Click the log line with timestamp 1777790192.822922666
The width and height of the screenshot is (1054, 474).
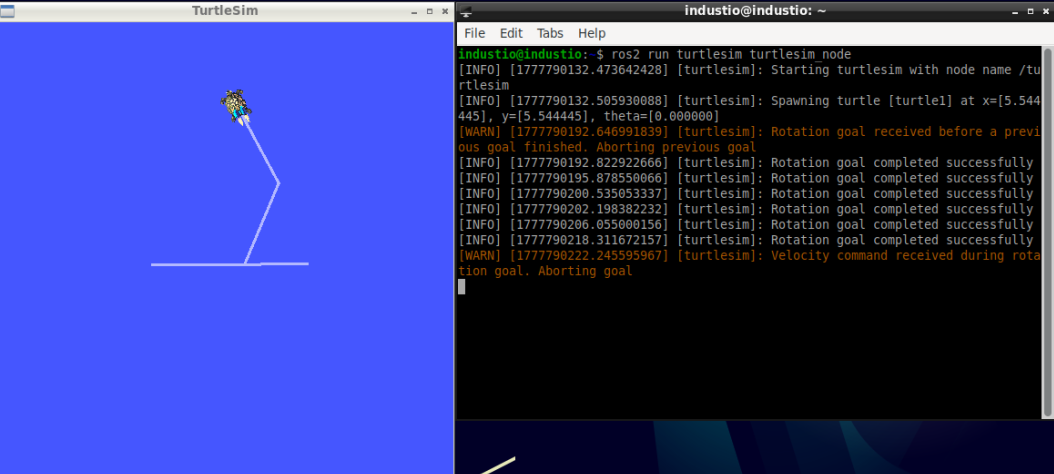pyautogui.click(x=745, y=163)
